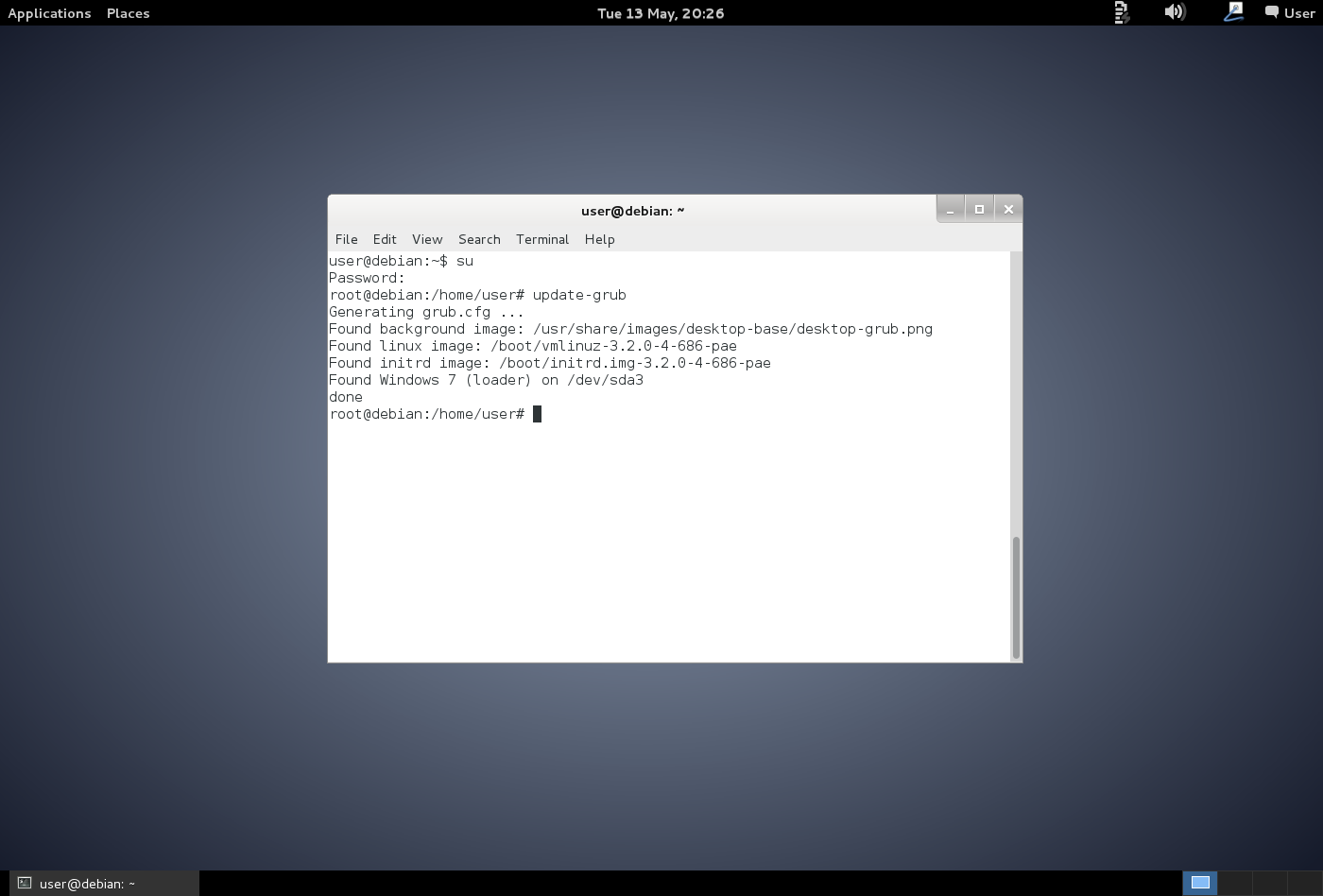Click the clock showing Tue 13 May
Image resolution: width=1323 pixels, height=896 pixels.
(661, 13)
